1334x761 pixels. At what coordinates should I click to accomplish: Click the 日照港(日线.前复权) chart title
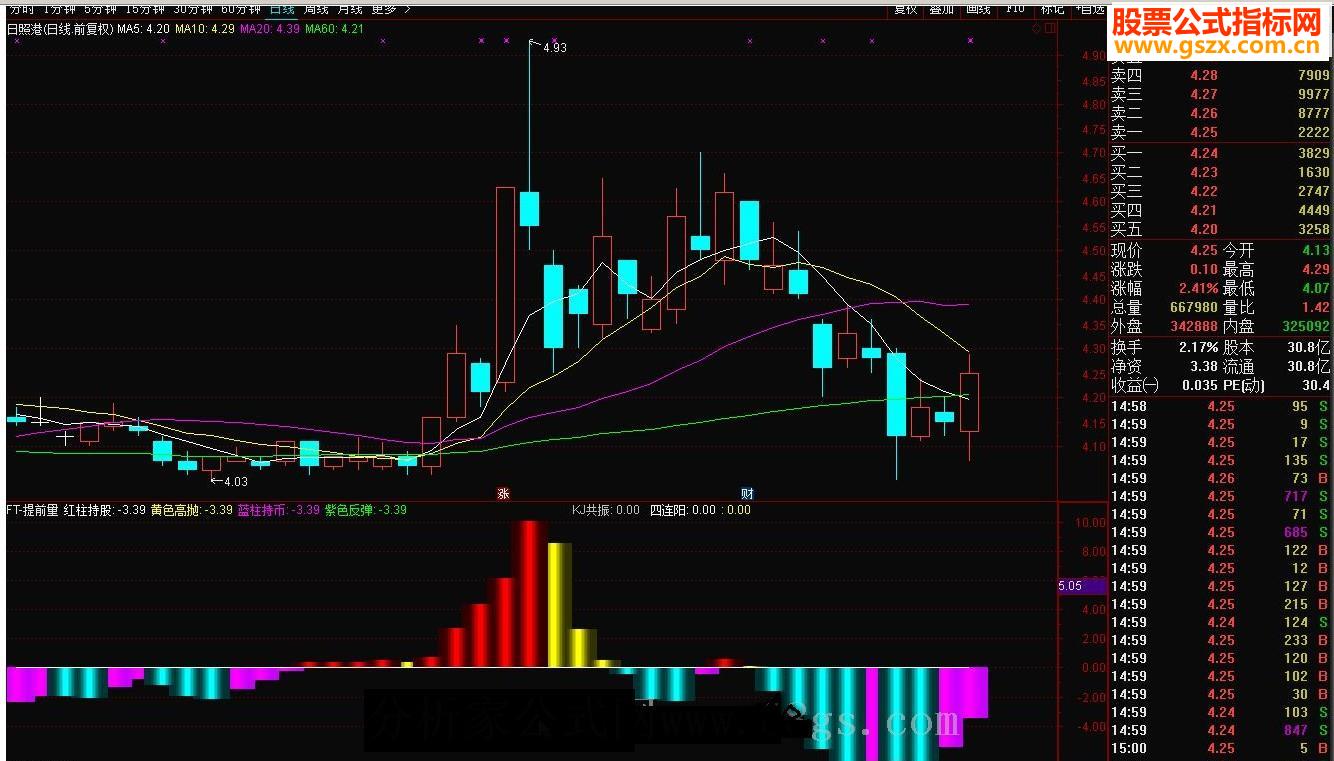[59, 29]
